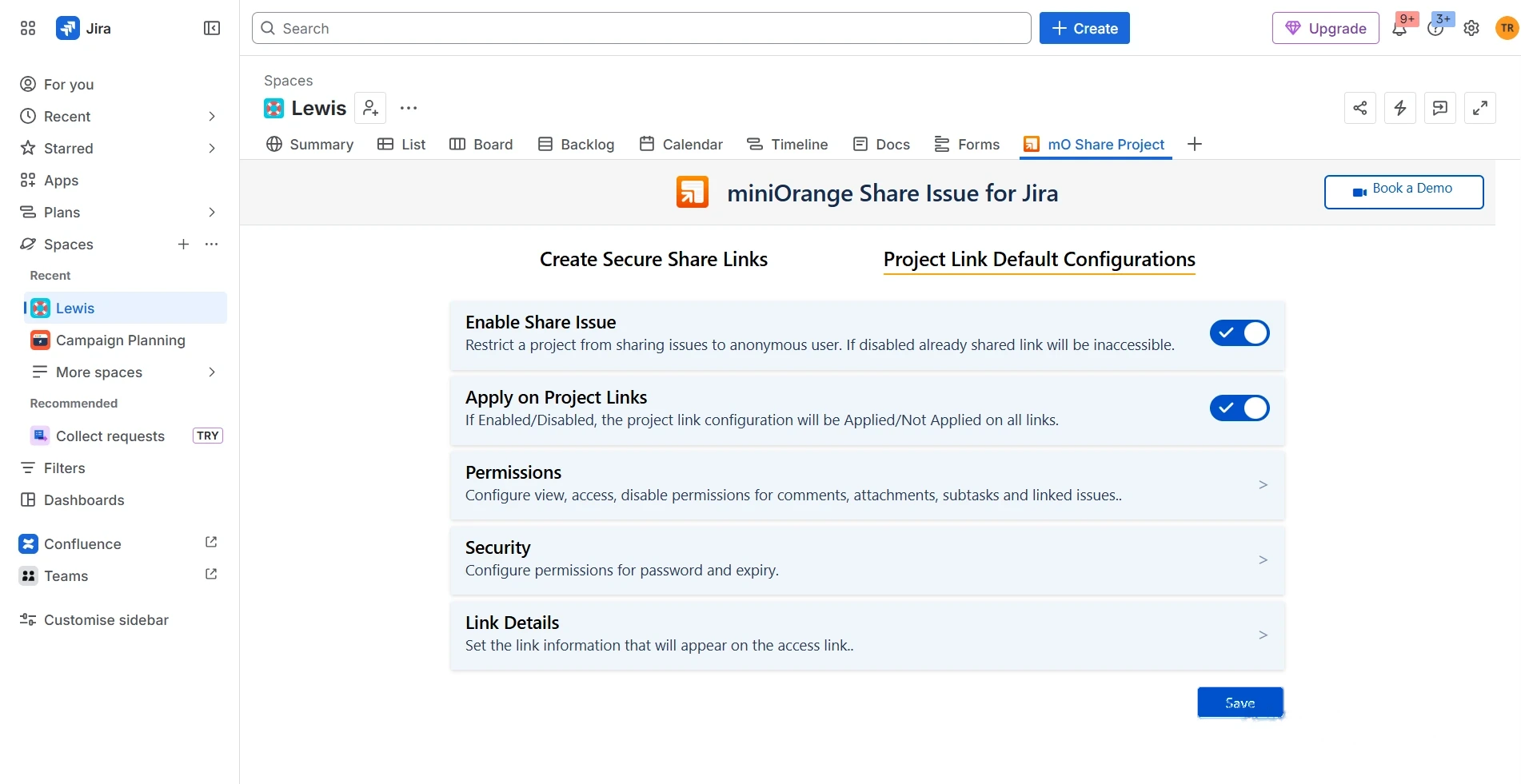
Task: Click the Spaces breadcrumb link
Action: coord(288,80)
